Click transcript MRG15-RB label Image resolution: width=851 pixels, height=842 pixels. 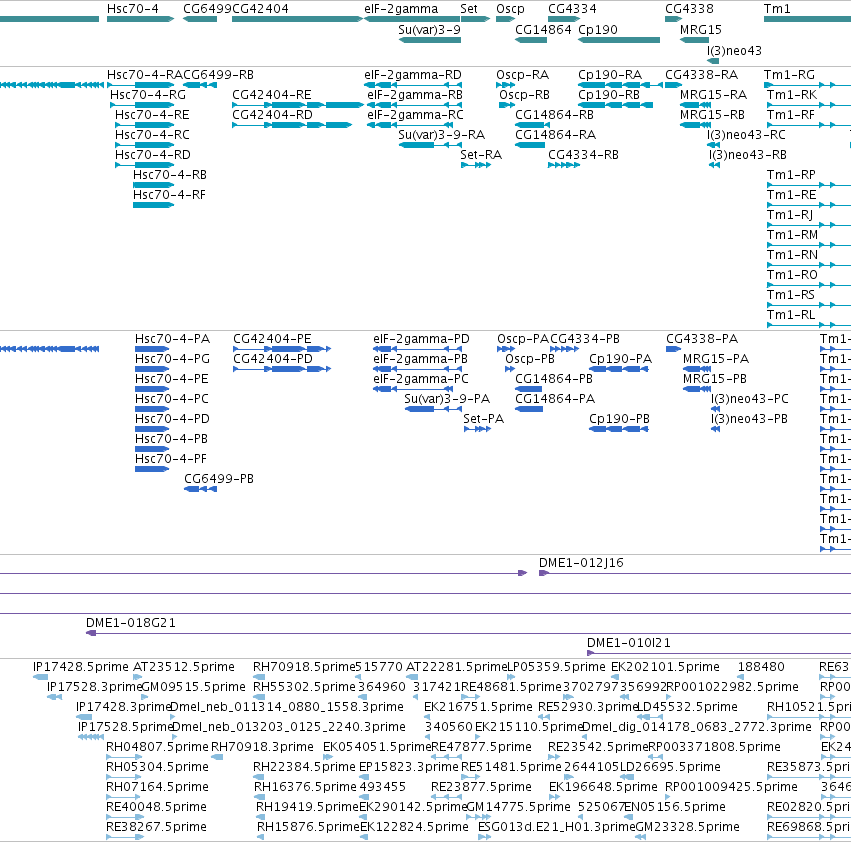tap(712, 115)
